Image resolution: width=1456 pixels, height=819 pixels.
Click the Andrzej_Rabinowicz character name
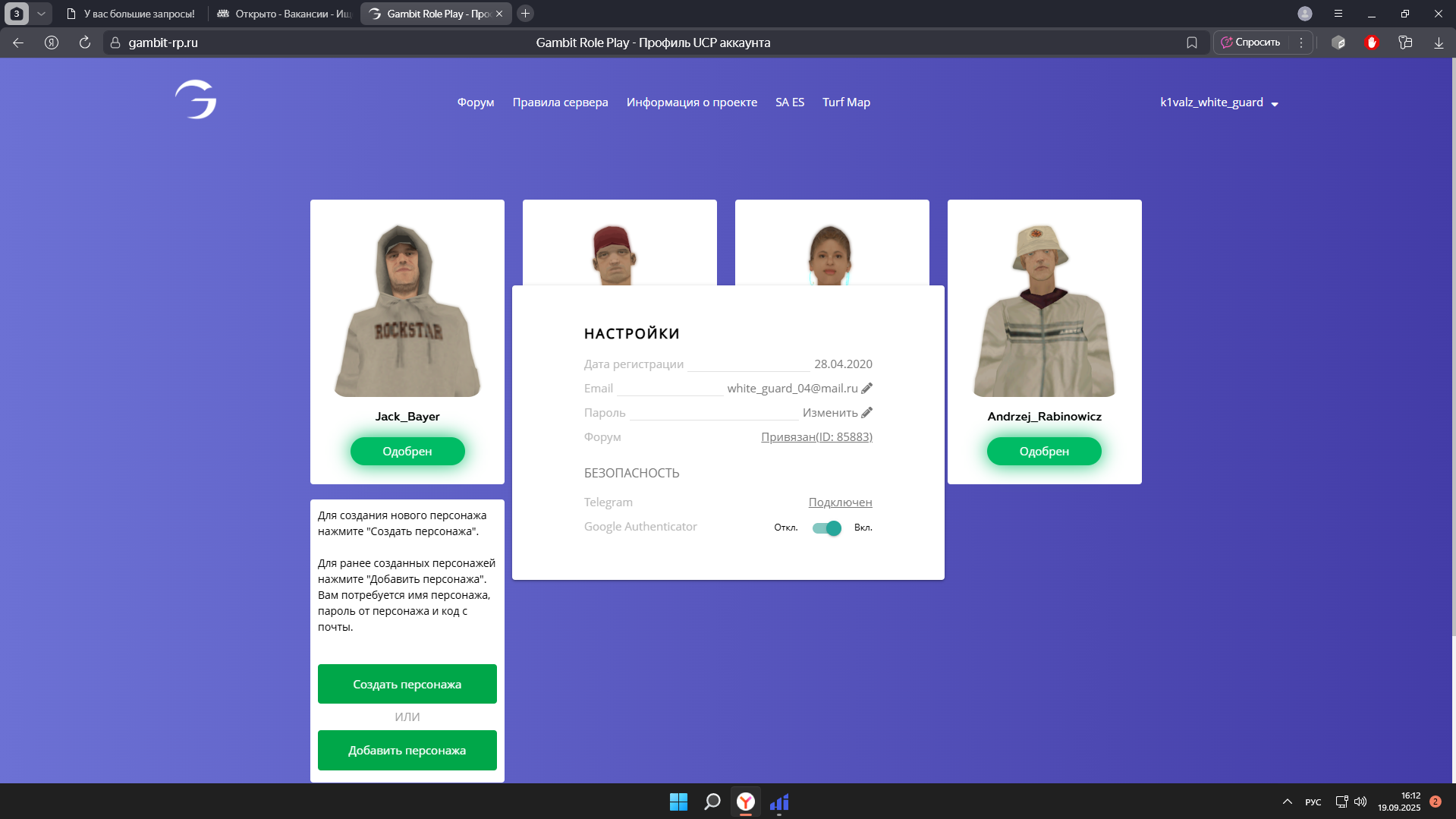pyautogui.click(x=1044, y=416)
